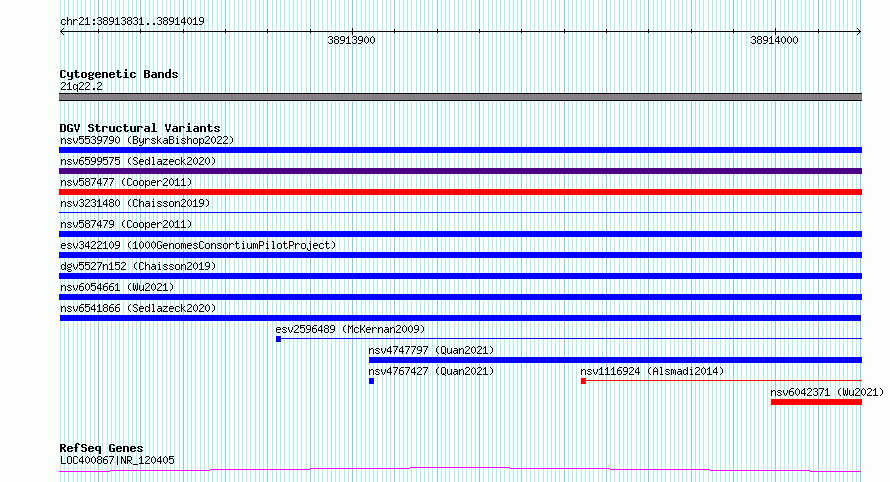Select the blue nsv587479 variant bar
890x482 pixels.
click(460, 234)
